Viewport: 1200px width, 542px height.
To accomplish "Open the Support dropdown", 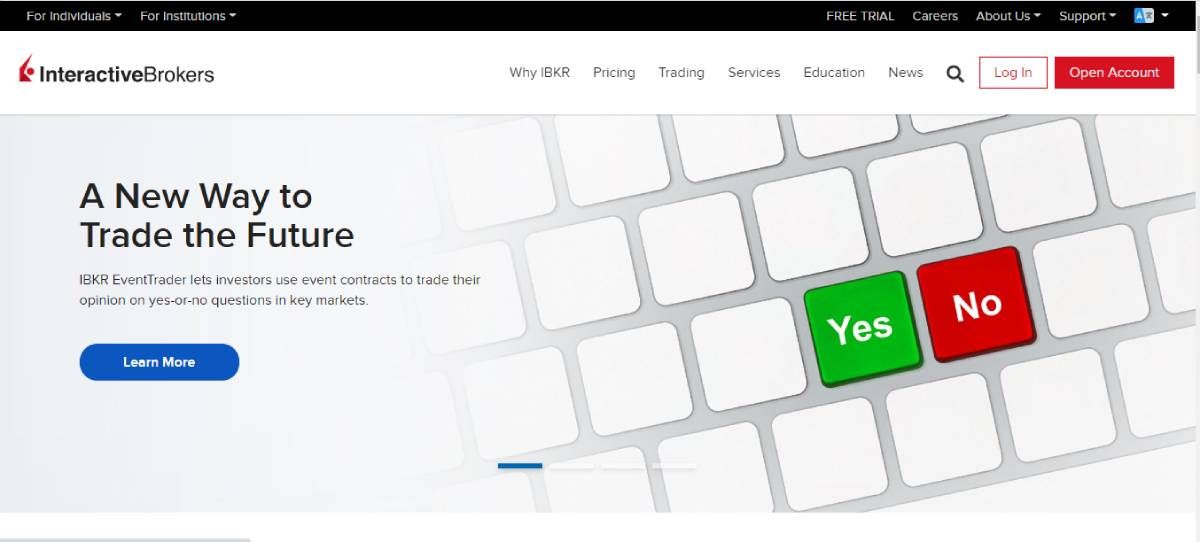I will (x=1087, y=16).
